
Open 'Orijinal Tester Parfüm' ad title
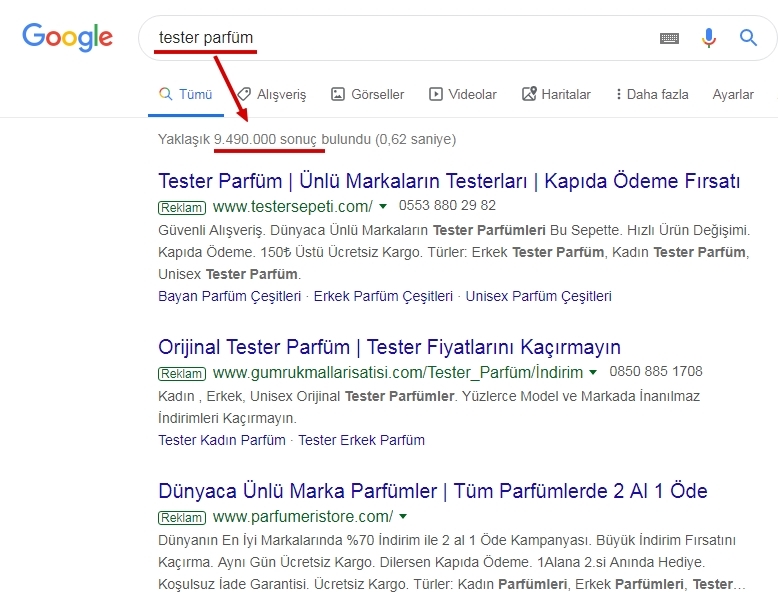click(389, 347)
